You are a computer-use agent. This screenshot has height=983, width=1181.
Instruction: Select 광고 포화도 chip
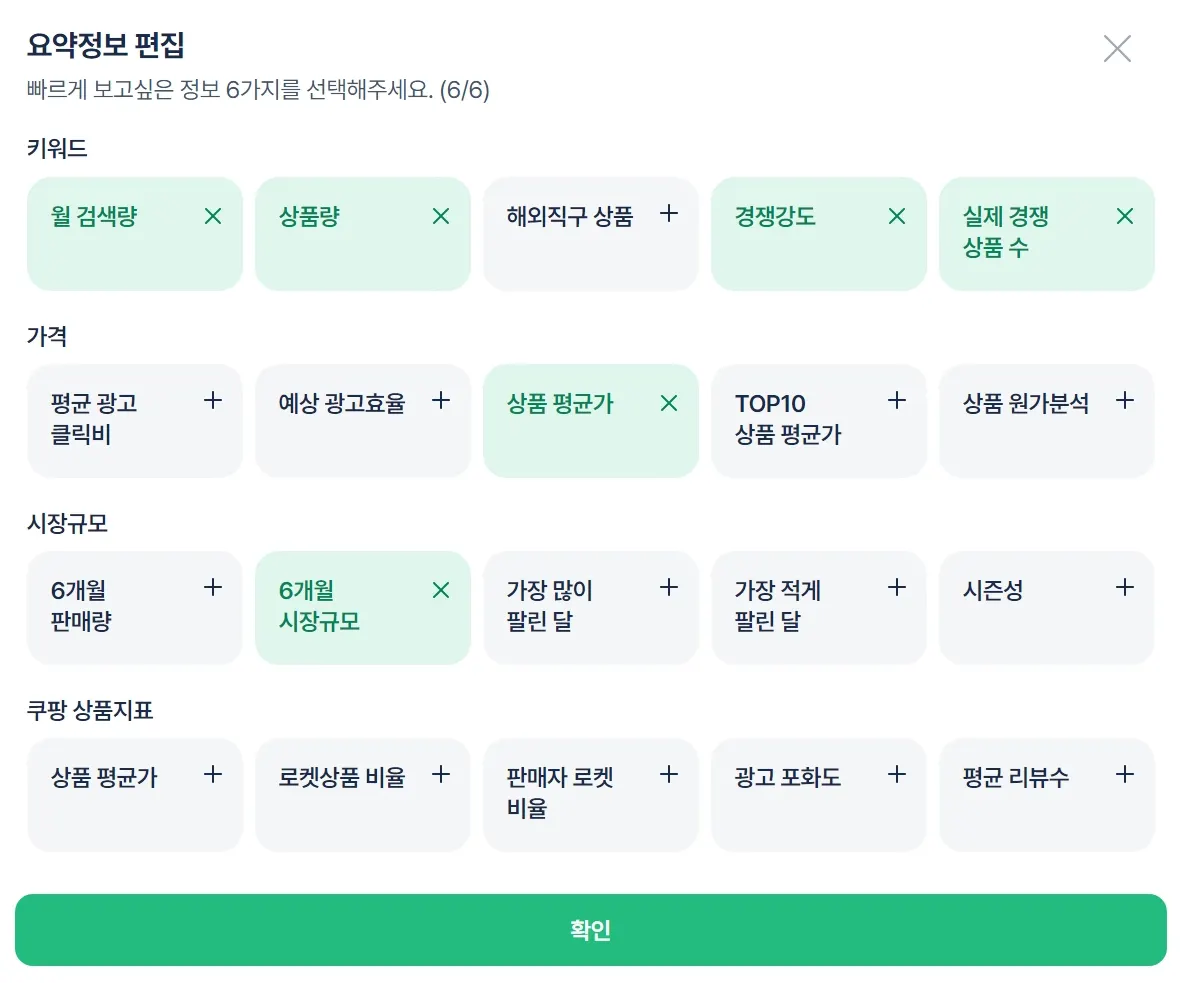pyautogui.click(x=818, y=794)
